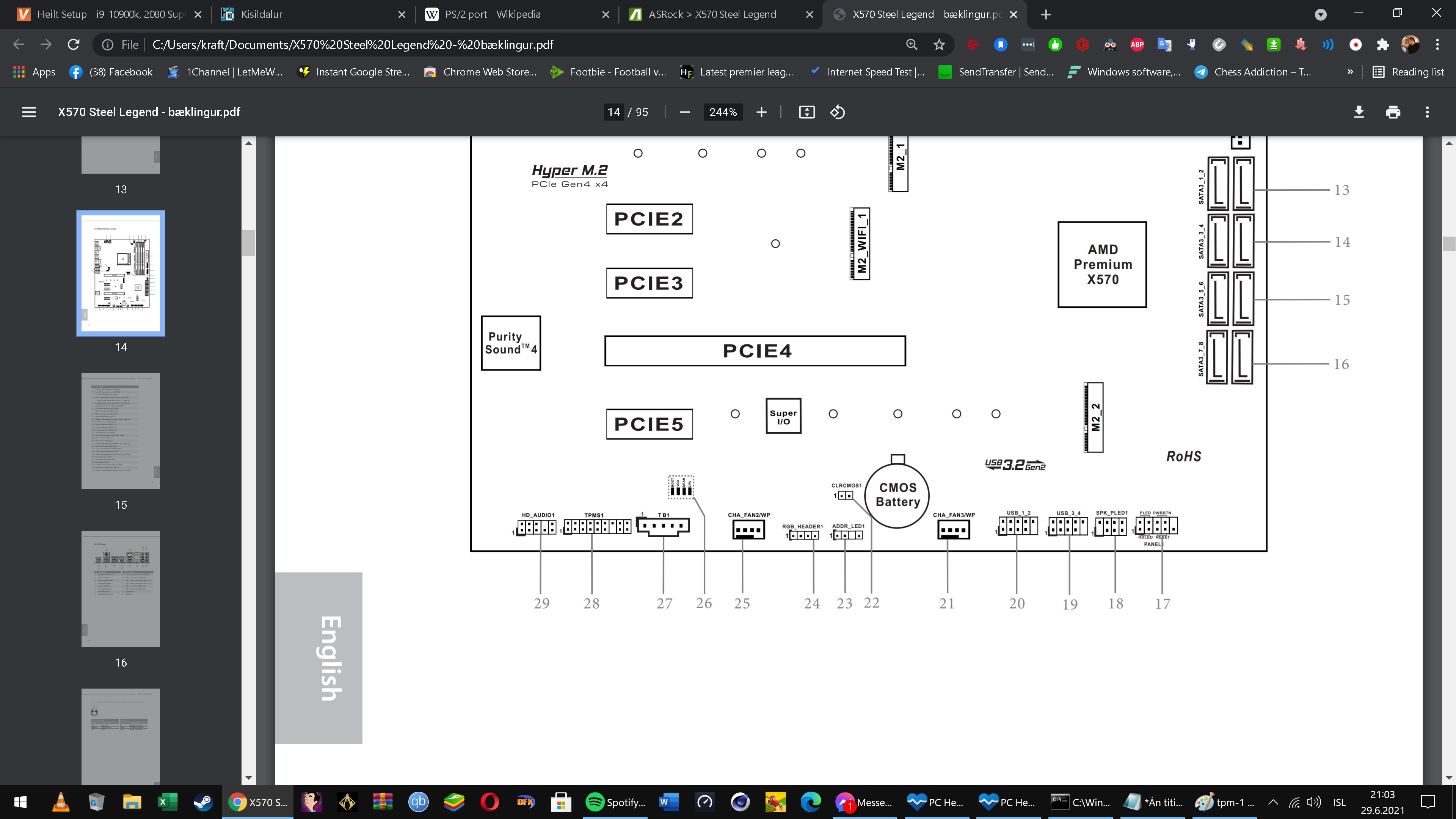The width and height of the screenshot is (1456, 819).
Task: Switch to the ASRock X570 Steel Legend tab
Action: tap(712, 14)
